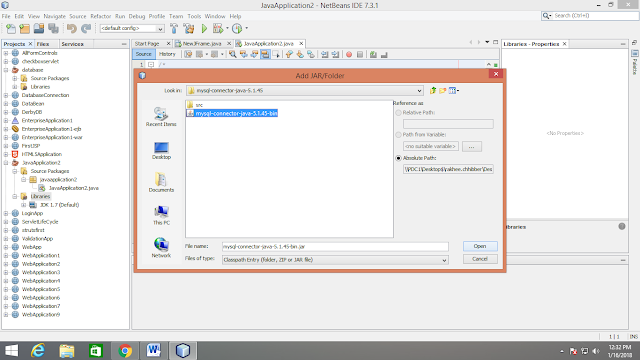Click the History view button
Viewport: 640px width, 360px height.
(x=167, y=54)
